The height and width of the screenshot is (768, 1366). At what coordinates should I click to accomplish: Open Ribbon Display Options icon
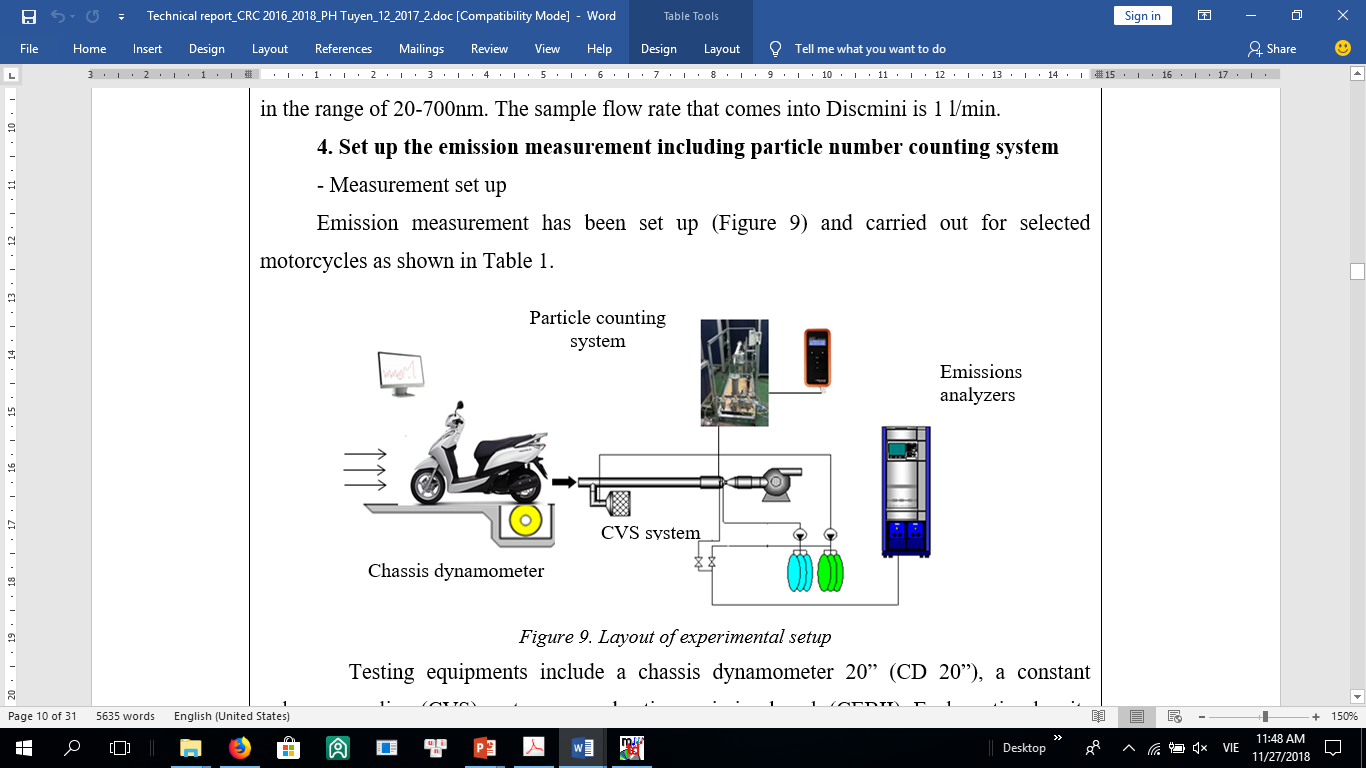(1205, 16)
